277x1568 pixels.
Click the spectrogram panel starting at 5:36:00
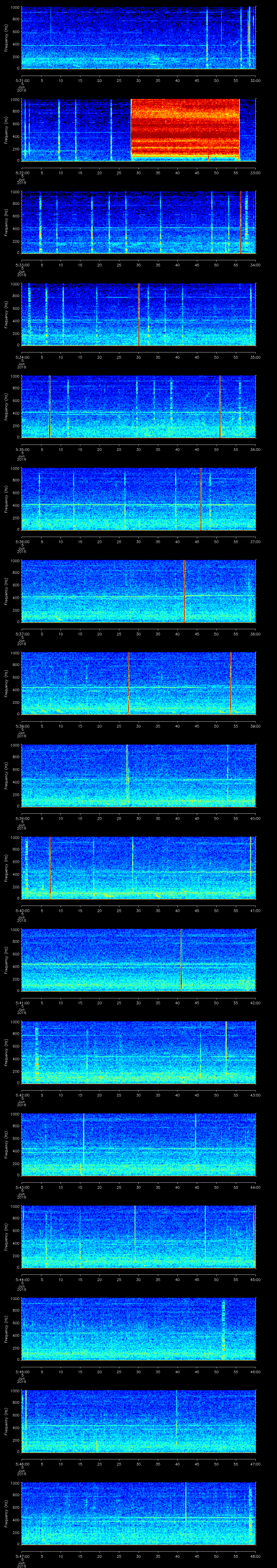(x=139, y=499)
